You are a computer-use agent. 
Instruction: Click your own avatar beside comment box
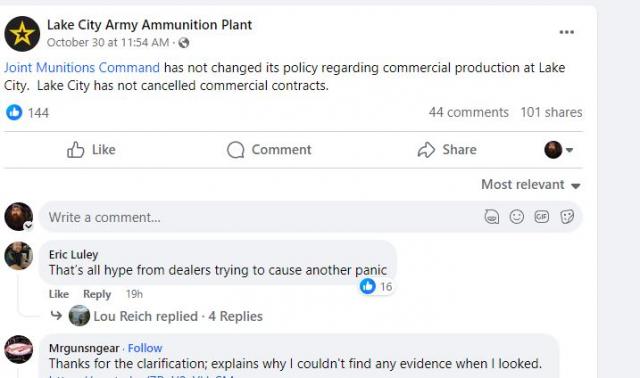pos(19,216)
